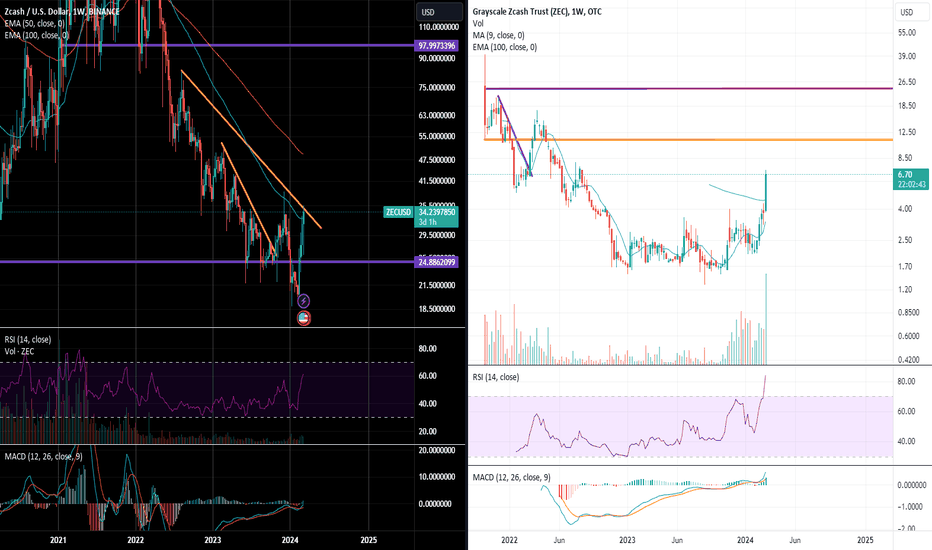The image size is (932, 550).
Task: Click the 97.9973396 purple price label
Action: (436, 46)
